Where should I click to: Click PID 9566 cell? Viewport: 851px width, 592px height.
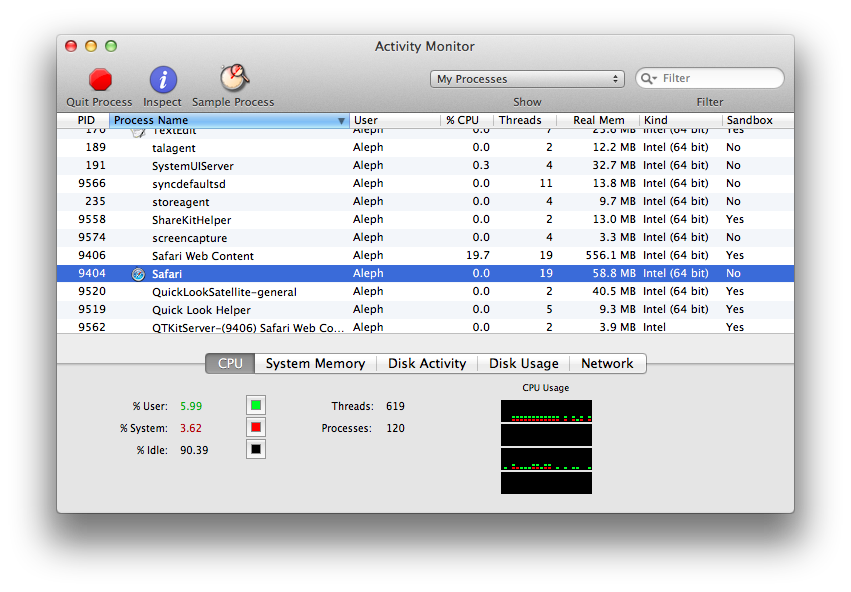click(x=92, y=183)
